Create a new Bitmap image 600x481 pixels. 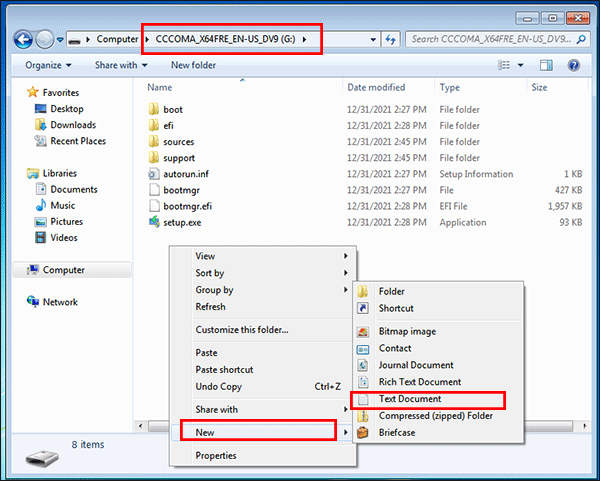[438, 331]
